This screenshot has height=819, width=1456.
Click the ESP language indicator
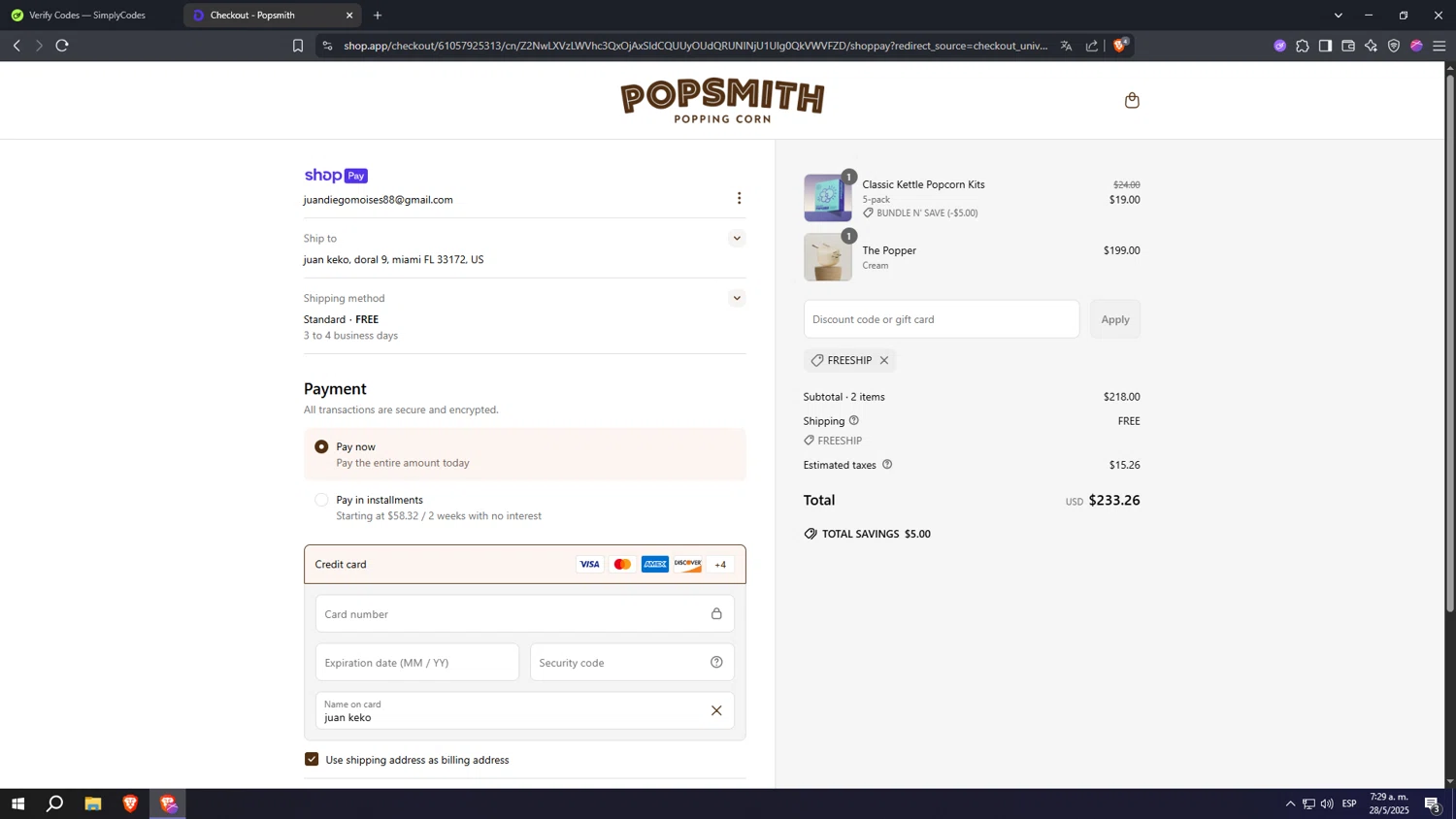[1349, 803]
